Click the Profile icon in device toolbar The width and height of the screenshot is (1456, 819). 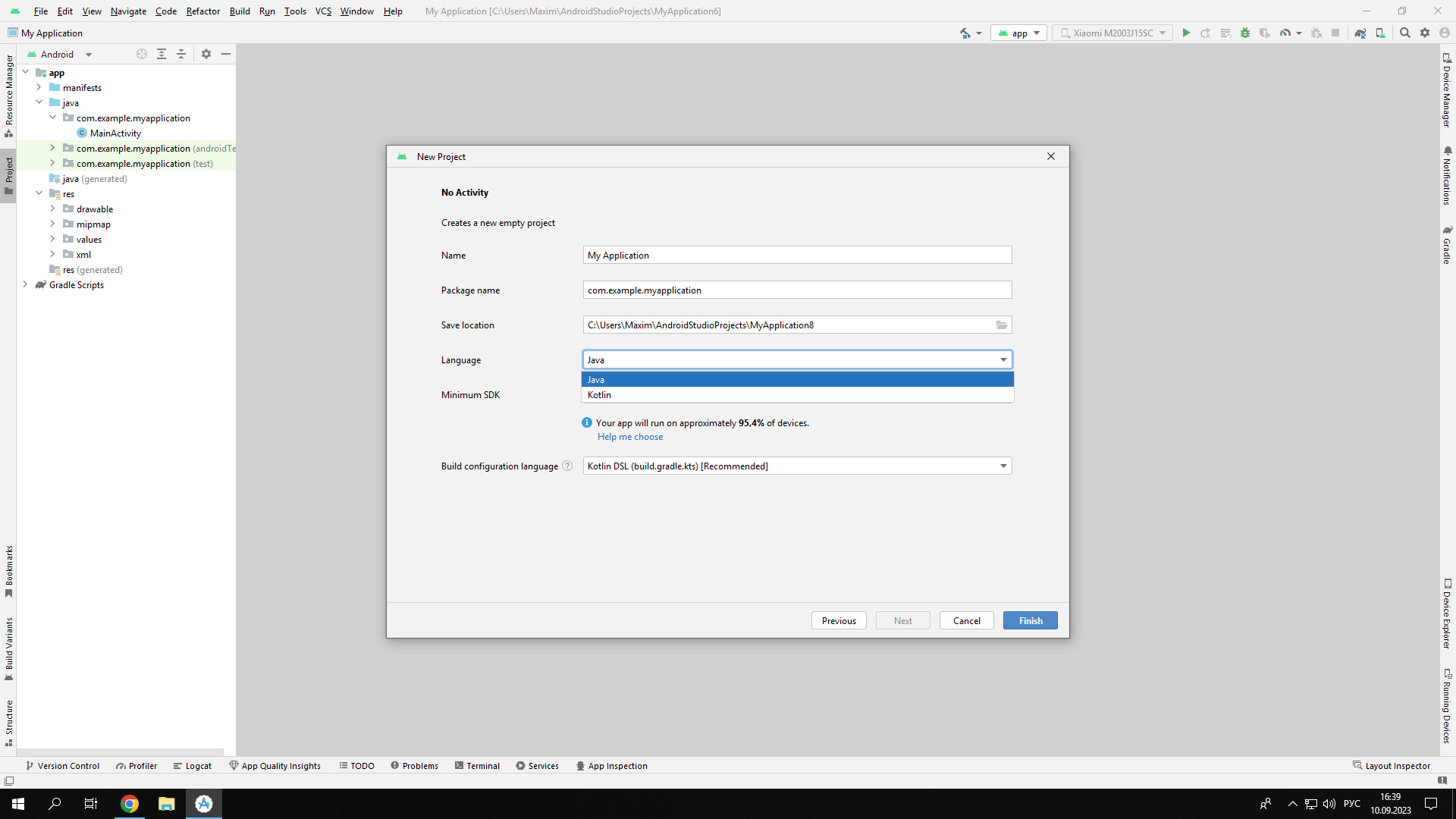coord(1285,33)
